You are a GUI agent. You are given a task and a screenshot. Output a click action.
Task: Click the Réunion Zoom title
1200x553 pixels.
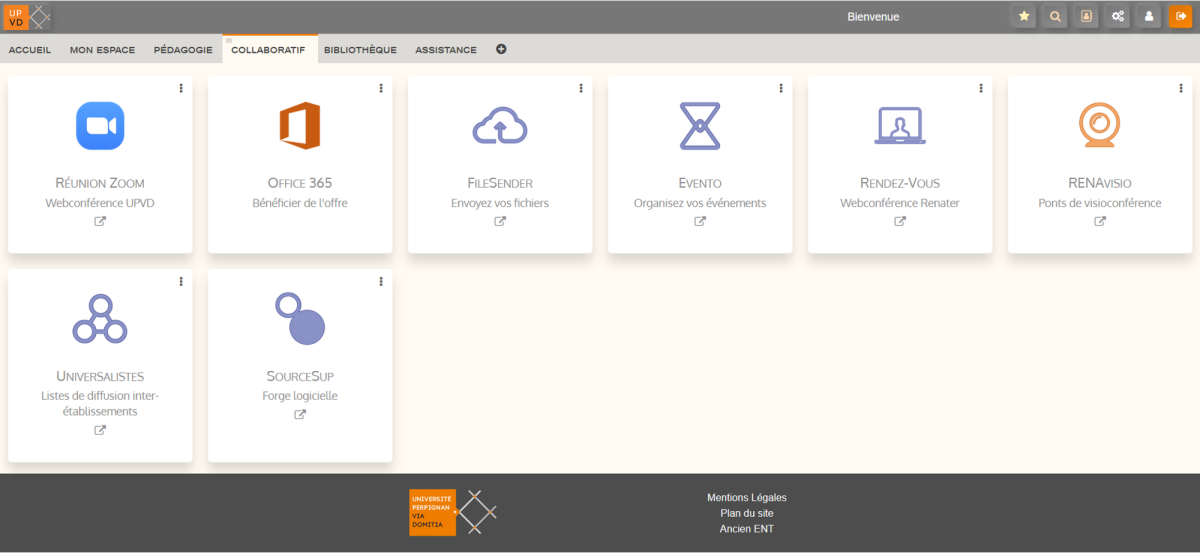(100, 183)
